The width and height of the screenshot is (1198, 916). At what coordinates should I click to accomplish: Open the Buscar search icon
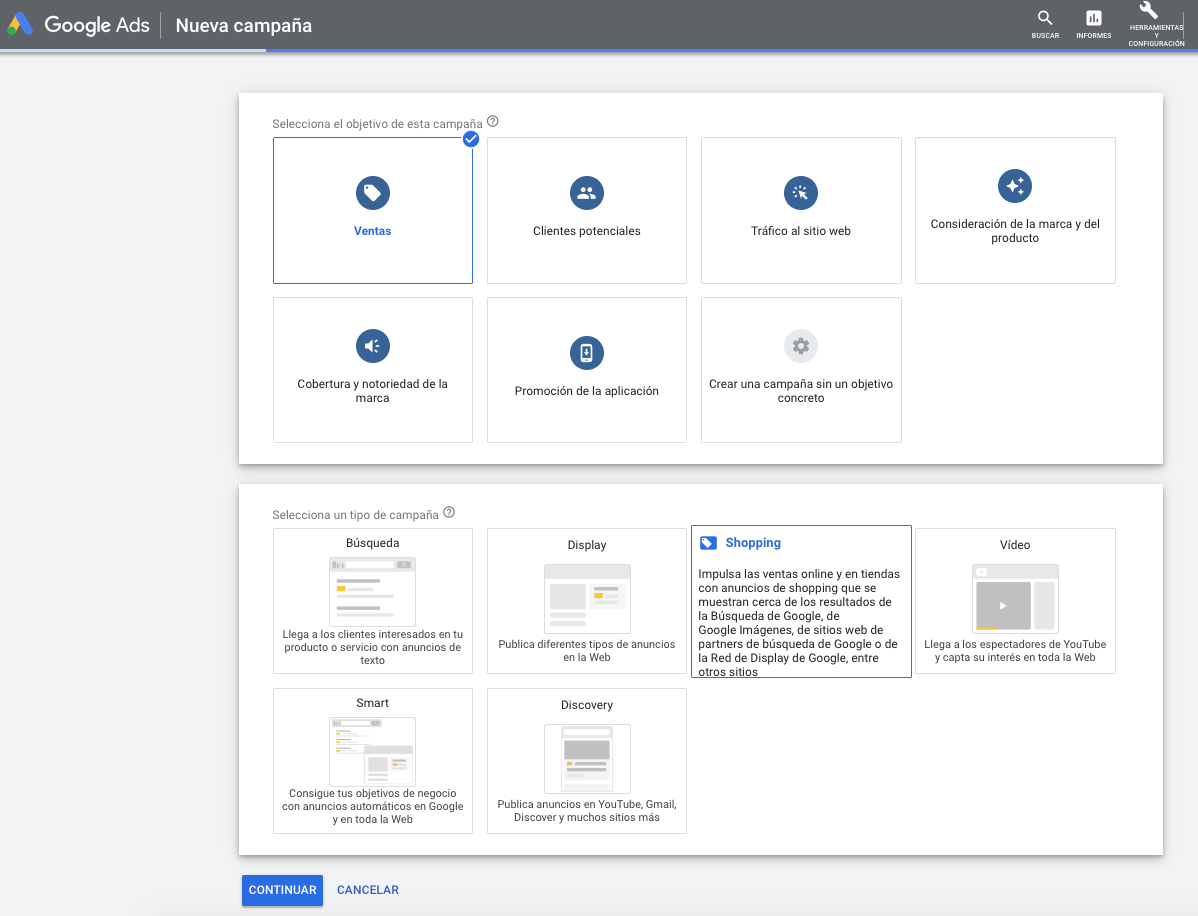click(x=1045, y=18)
